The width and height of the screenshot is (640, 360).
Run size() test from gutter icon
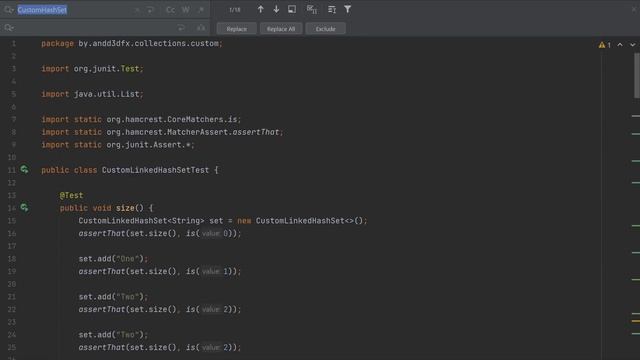click(24, 207)
